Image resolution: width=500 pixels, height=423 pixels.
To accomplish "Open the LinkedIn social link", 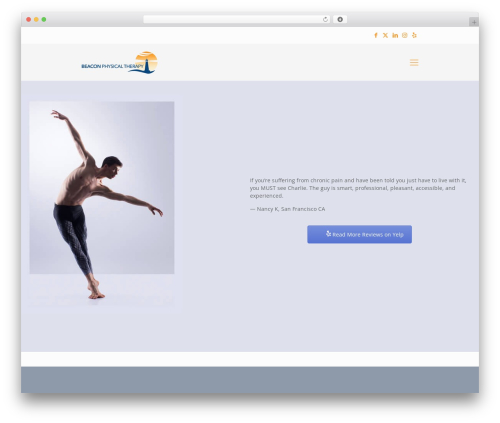I will pos(395,35).
